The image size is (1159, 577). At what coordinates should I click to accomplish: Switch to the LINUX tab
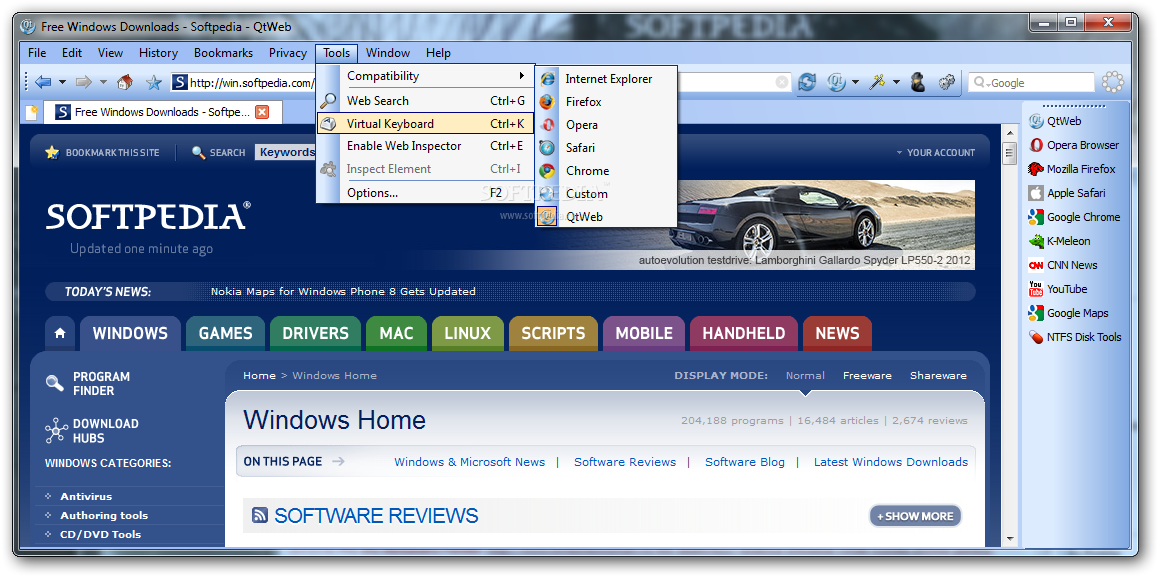tap(467, 333)
